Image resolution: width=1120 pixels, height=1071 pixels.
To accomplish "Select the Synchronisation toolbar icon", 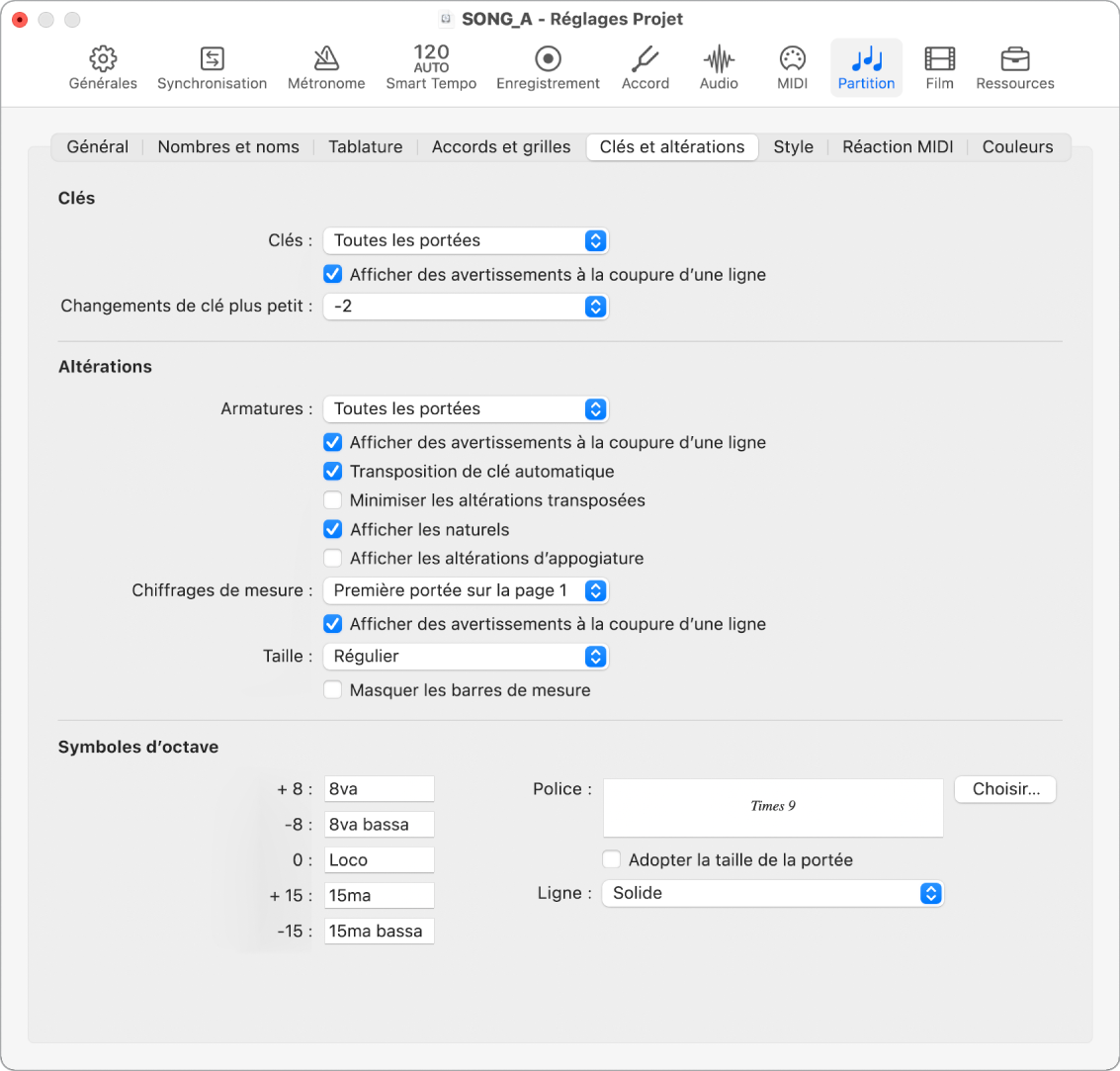I will [x=212, y=59].
